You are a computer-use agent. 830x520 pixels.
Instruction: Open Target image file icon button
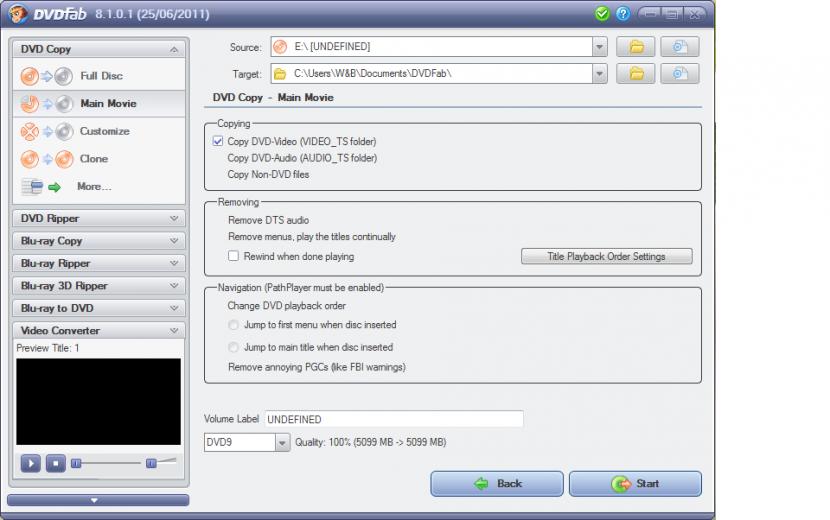point(680,74)
